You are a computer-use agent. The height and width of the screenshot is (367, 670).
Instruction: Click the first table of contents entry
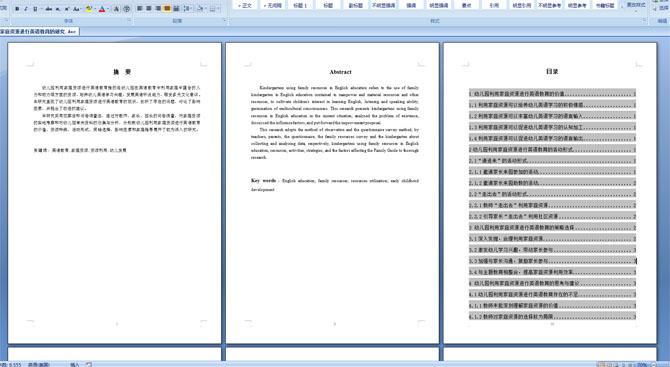coord(552,93)
